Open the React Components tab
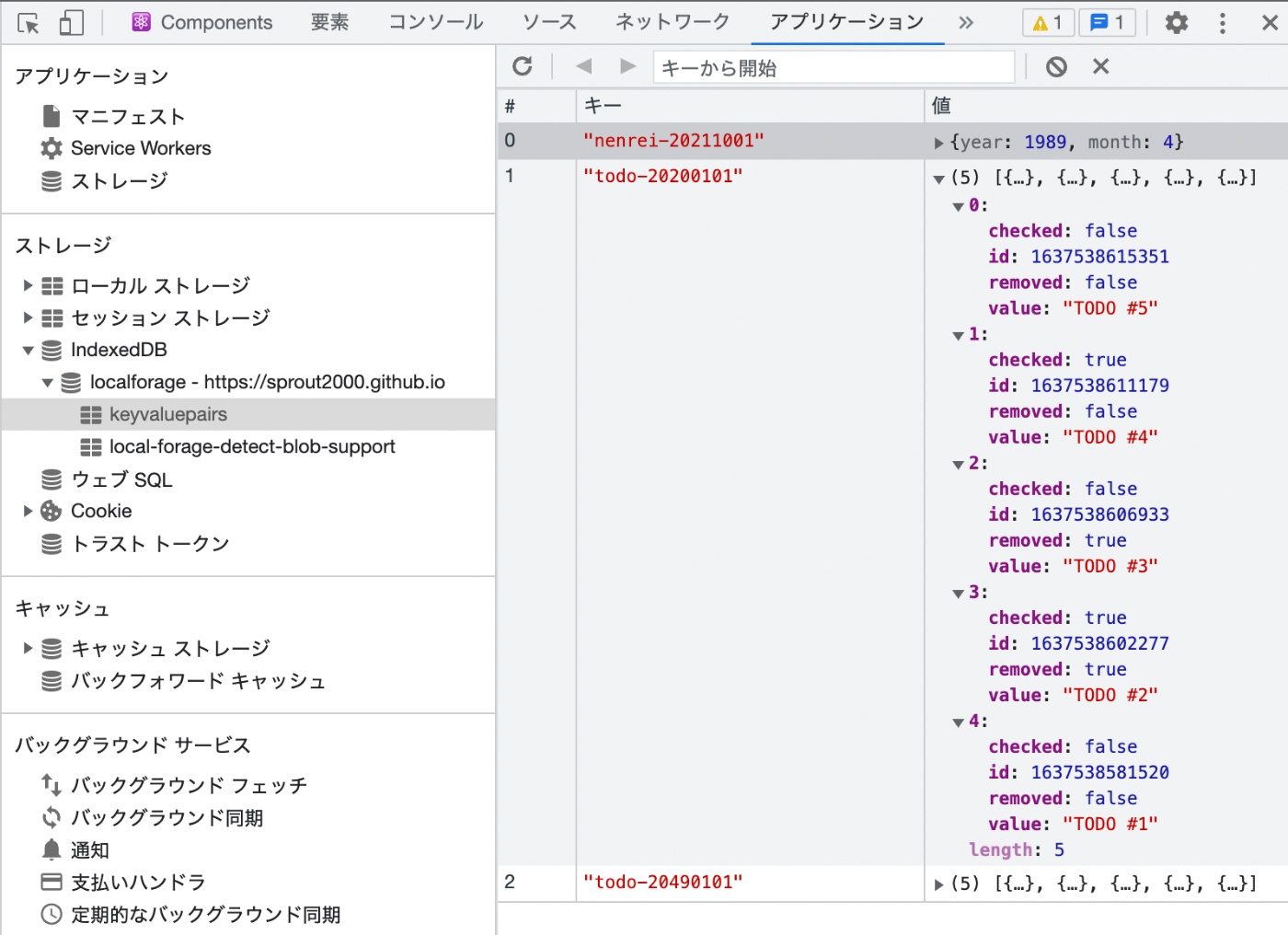Screen dimensions: 1288x935 pos(202,22)
